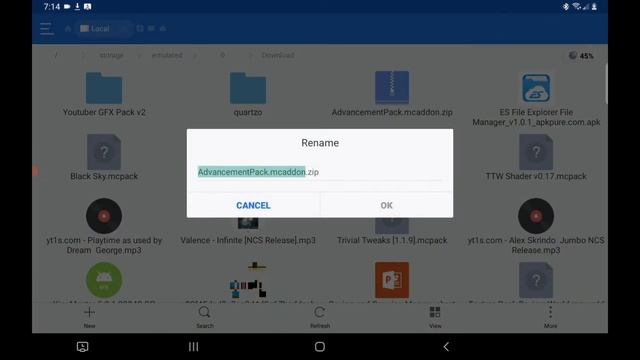Confirm rename with OK button

387,205
